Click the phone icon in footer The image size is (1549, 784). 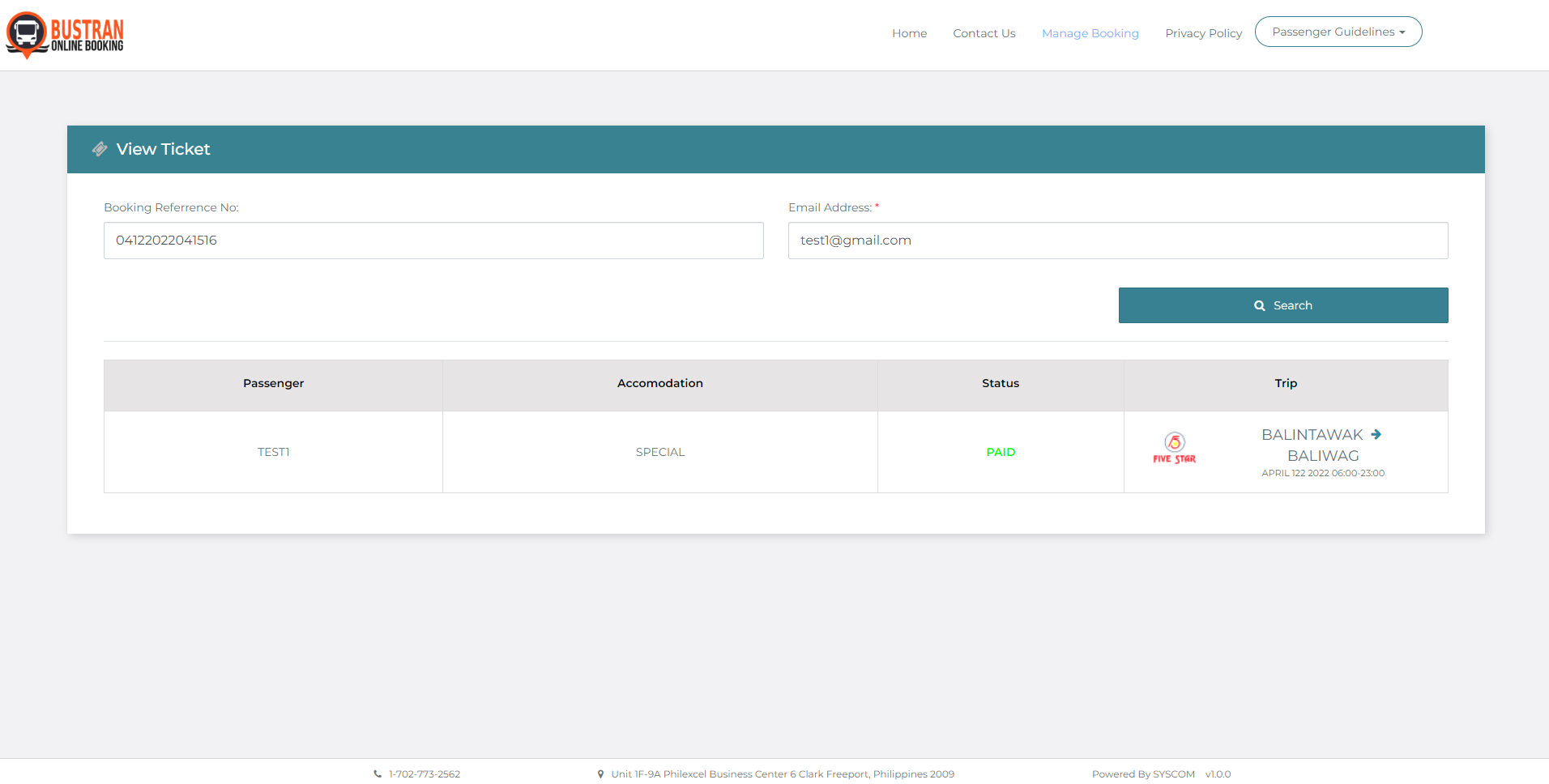(378, 774)
